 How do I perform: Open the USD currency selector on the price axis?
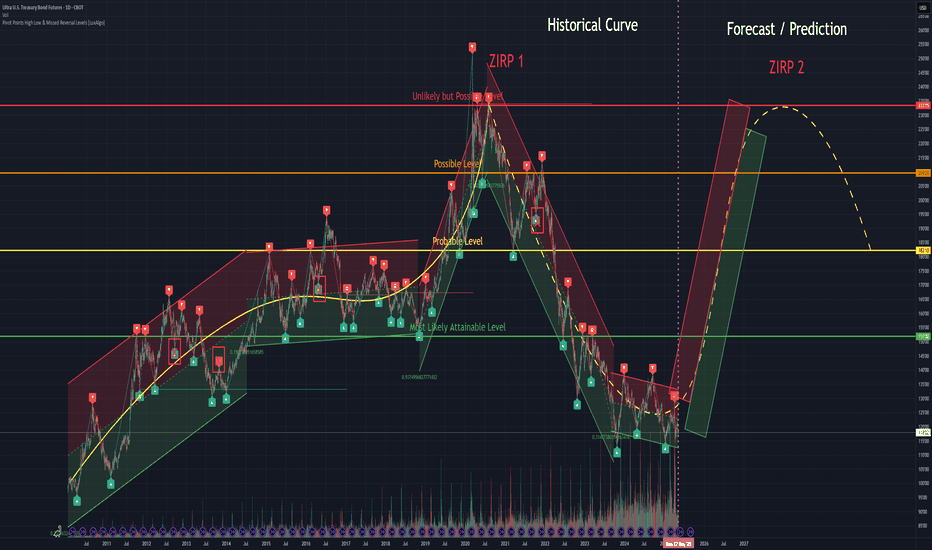click(923, 7)
